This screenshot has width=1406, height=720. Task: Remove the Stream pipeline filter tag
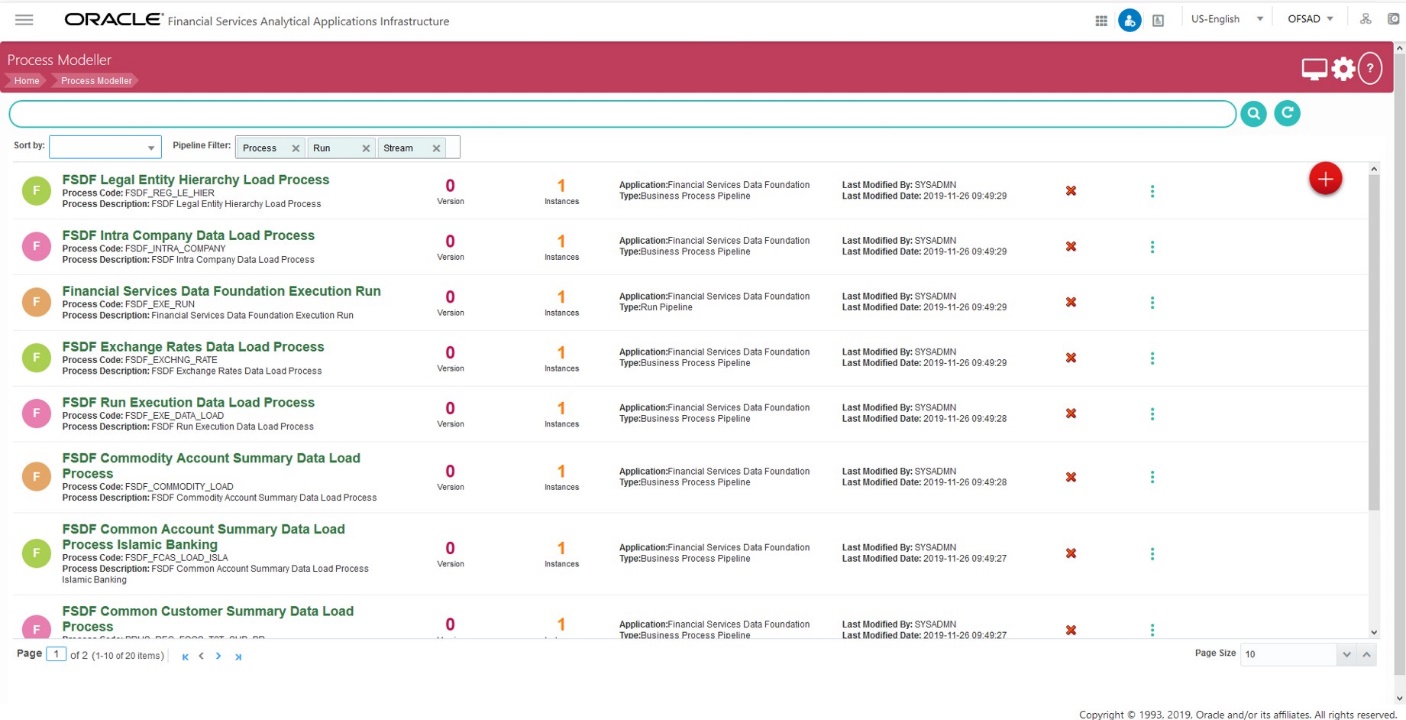(436, 148)
